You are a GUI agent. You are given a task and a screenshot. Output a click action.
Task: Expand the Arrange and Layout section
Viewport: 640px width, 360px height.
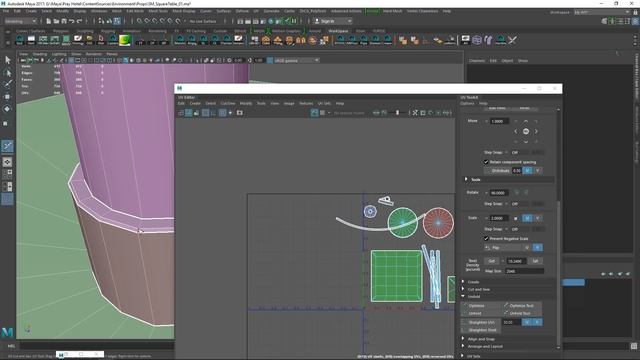click(463, 346)
